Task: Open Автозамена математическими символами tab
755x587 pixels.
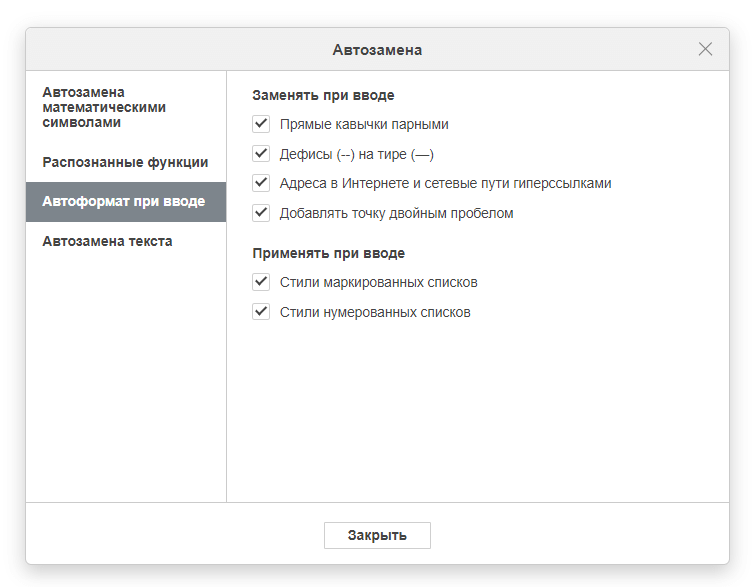Action: tap(104, 107)
